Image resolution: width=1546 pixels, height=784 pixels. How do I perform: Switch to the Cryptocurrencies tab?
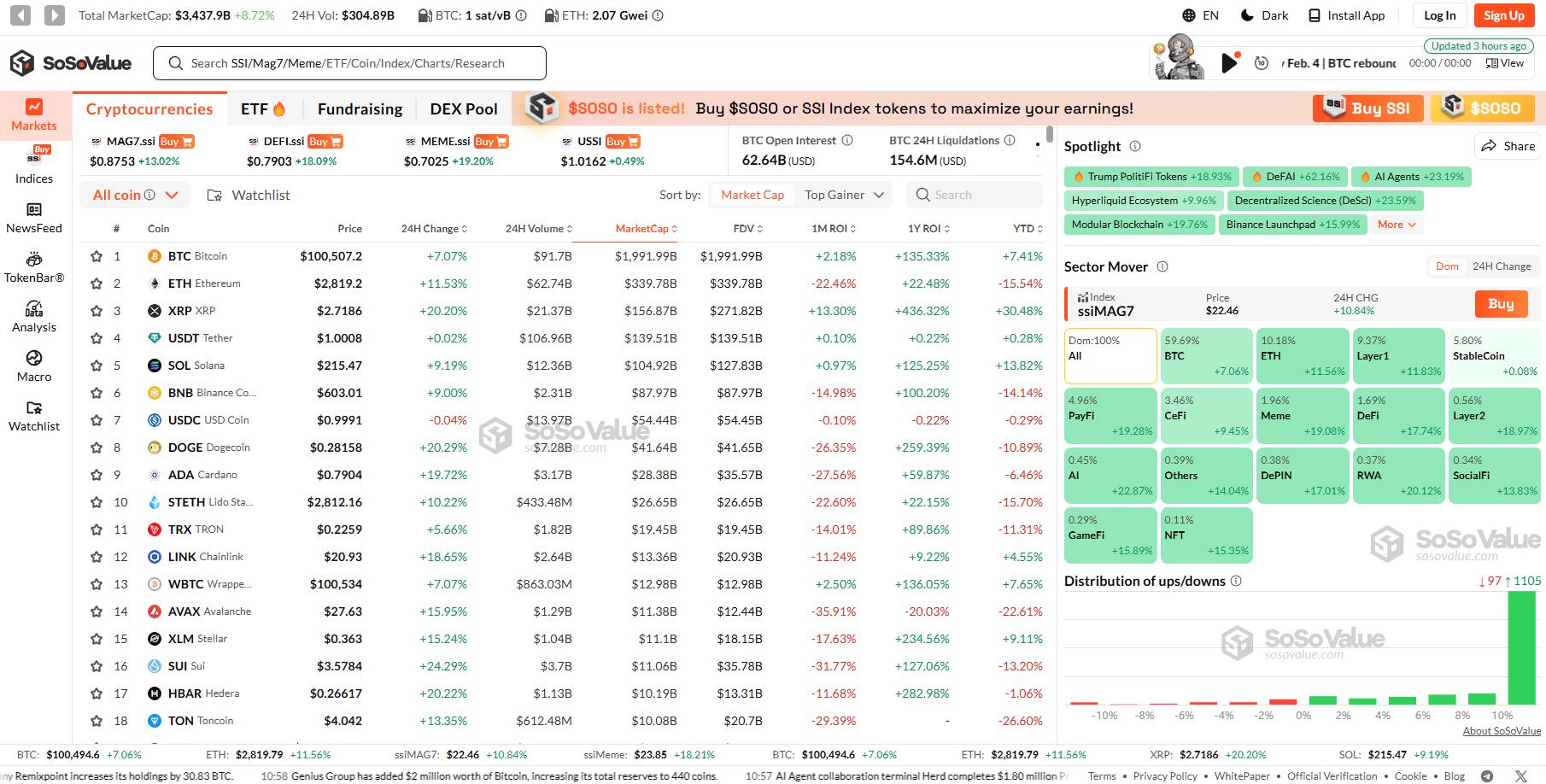(149, 109)
